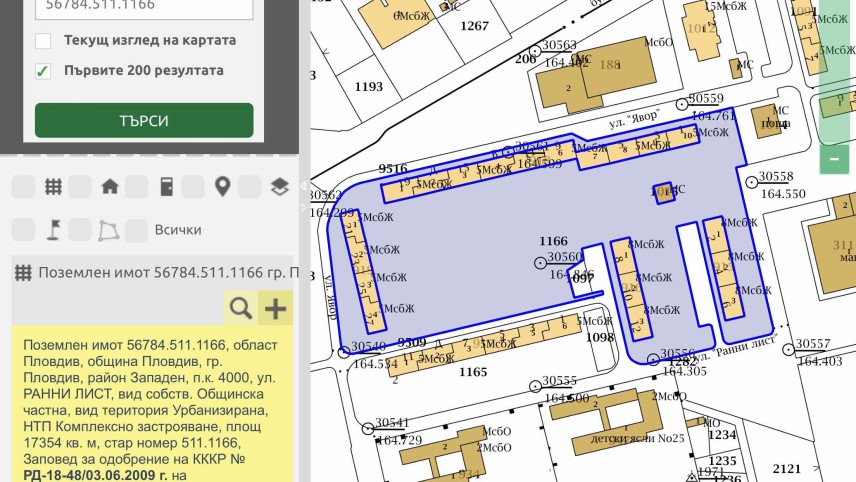Click the stacked layers filter icon

[280, 187]
